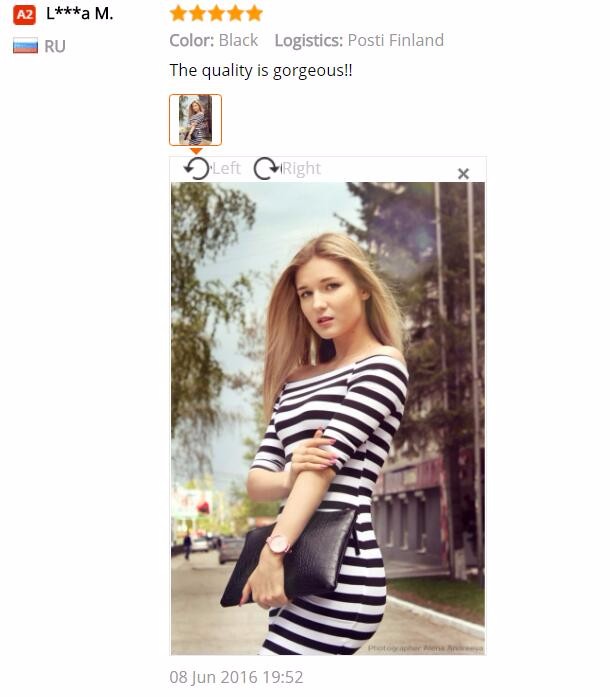The width and height of the screenshot is (610, 697).
Task: Click the last orange rating star
Action: (254, 13)
